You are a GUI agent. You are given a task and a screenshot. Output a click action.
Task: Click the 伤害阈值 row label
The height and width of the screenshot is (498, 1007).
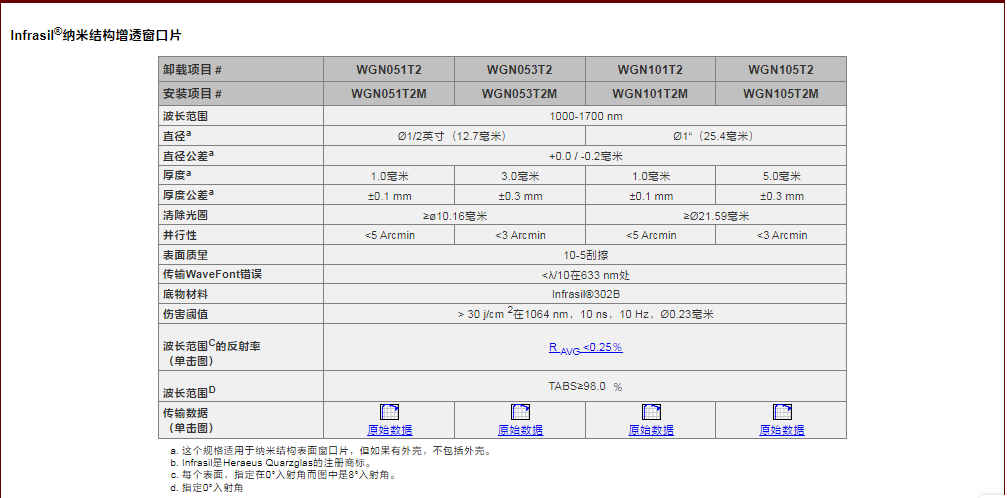click(x=185, y=314)
